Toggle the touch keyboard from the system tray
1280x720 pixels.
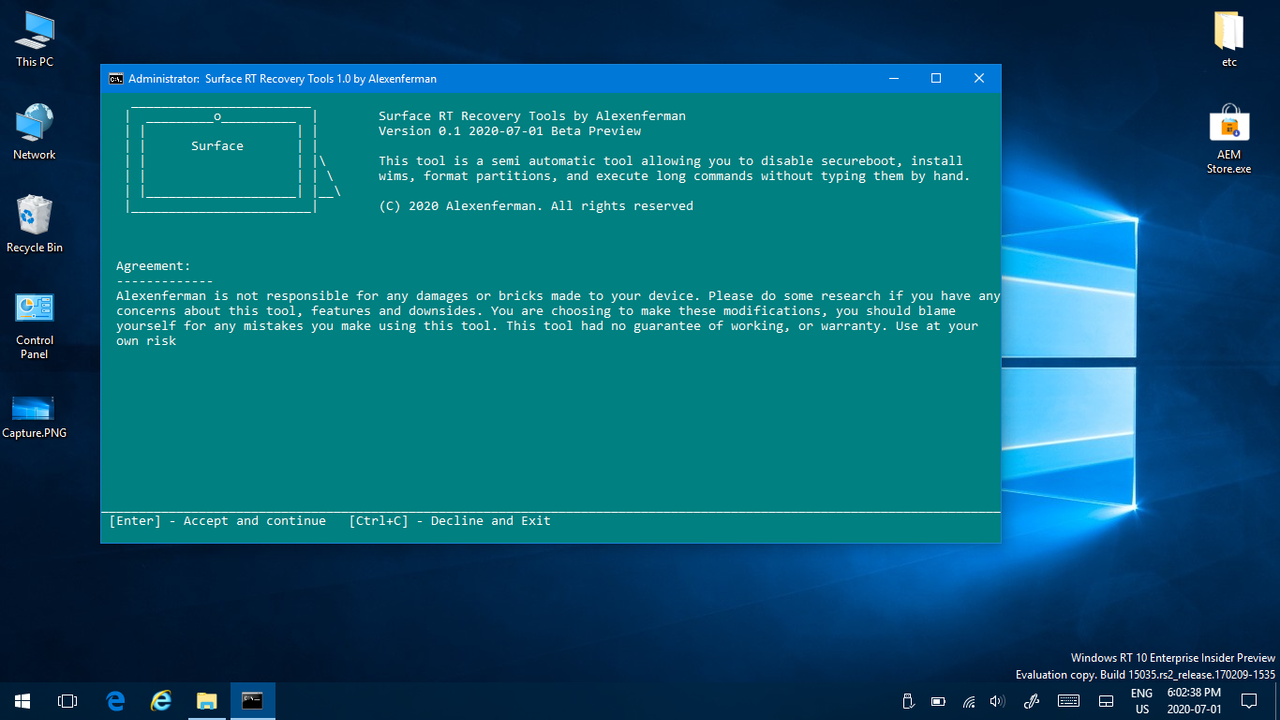[x=1068, y=701]
